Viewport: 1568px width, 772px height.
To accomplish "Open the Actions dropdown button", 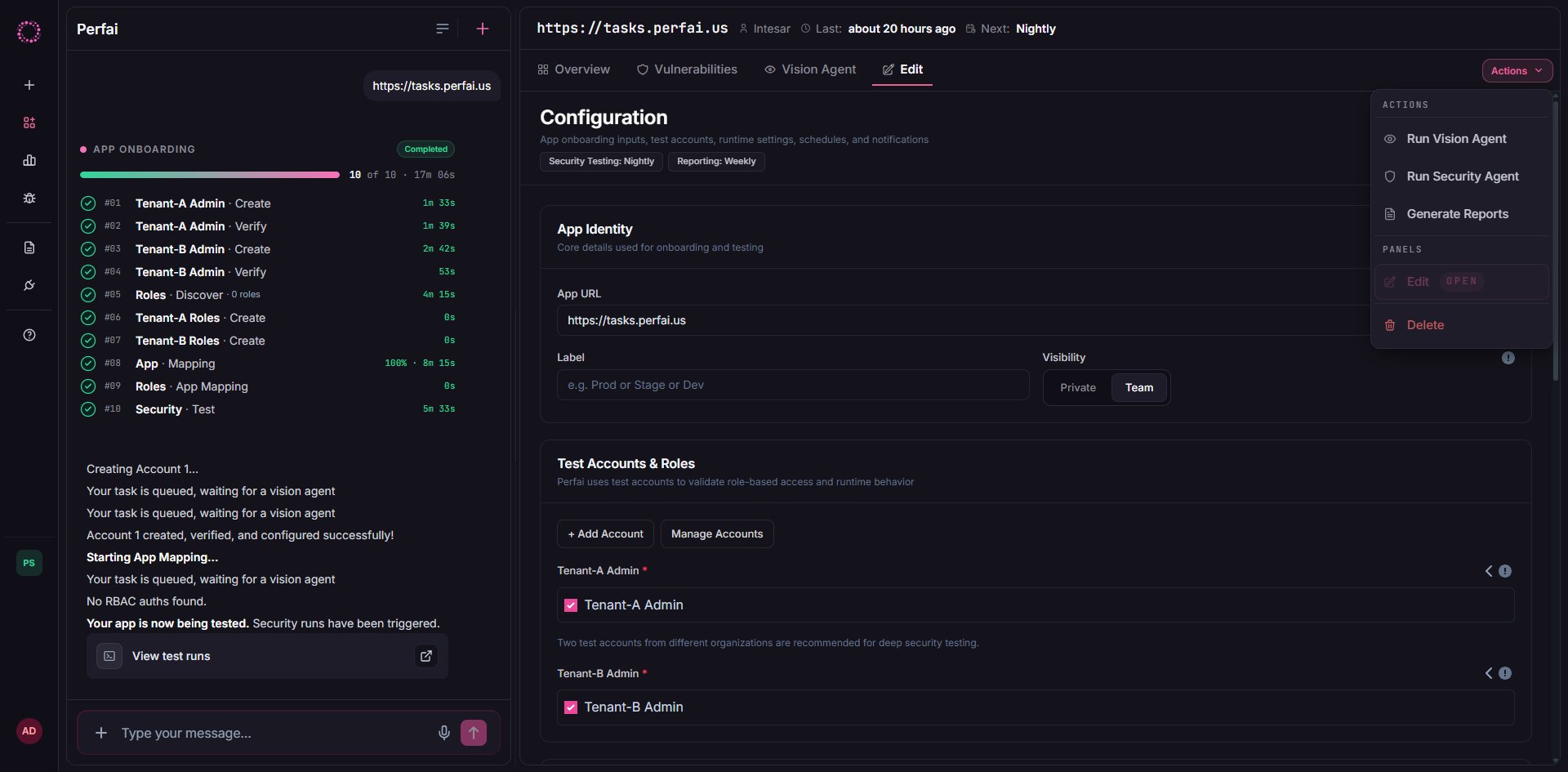I will point(1517,70).
